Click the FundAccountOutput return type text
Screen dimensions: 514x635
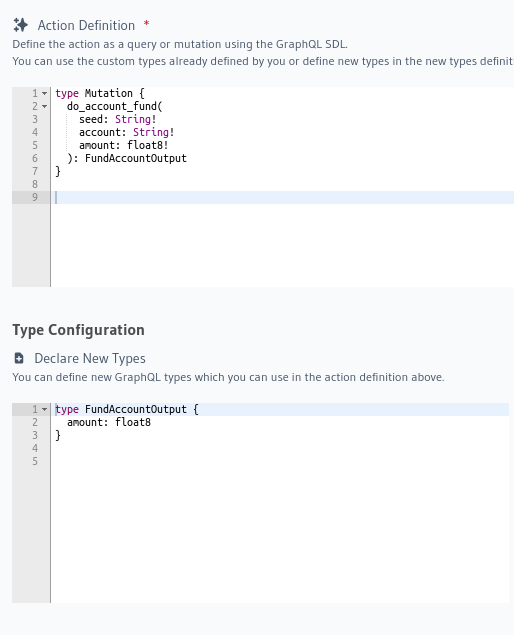[136, 158]
